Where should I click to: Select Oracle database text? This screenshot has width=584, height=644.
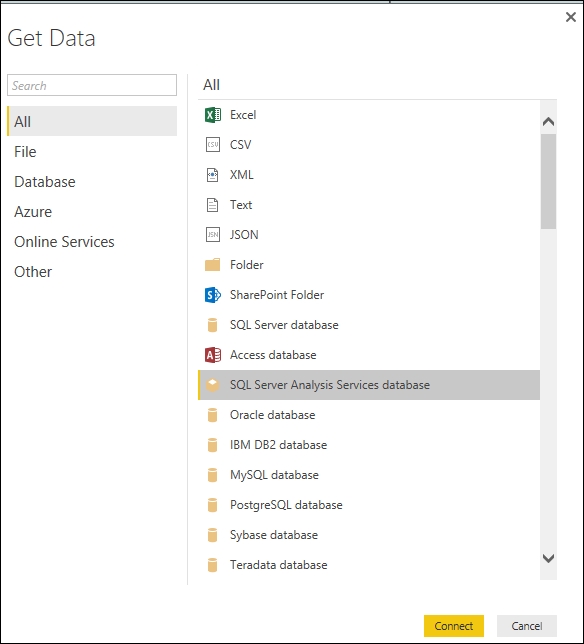(x=273, y=415)
